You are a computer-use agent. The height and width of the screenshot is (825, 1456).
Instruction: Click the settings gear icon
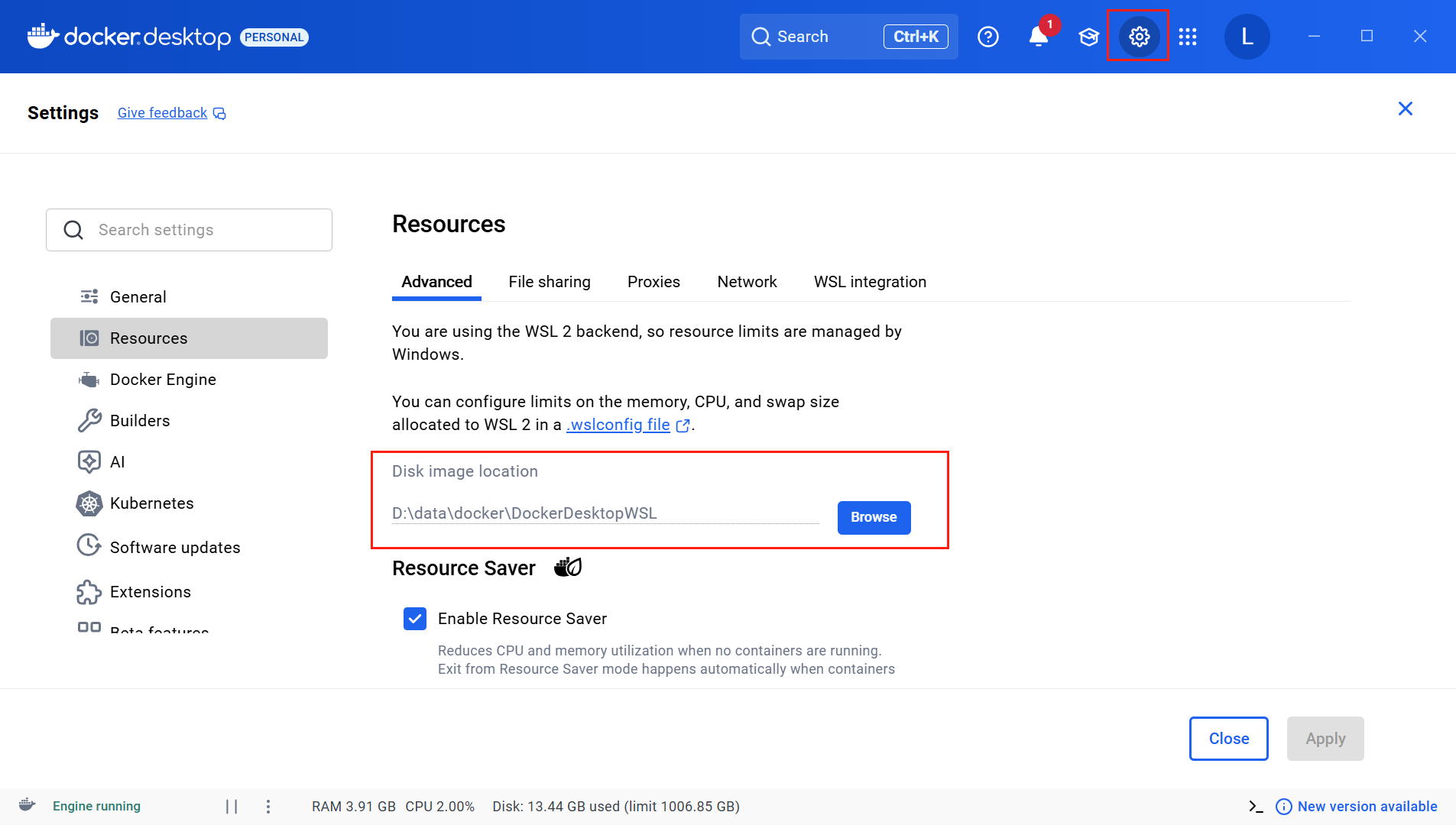point(1139,37)
